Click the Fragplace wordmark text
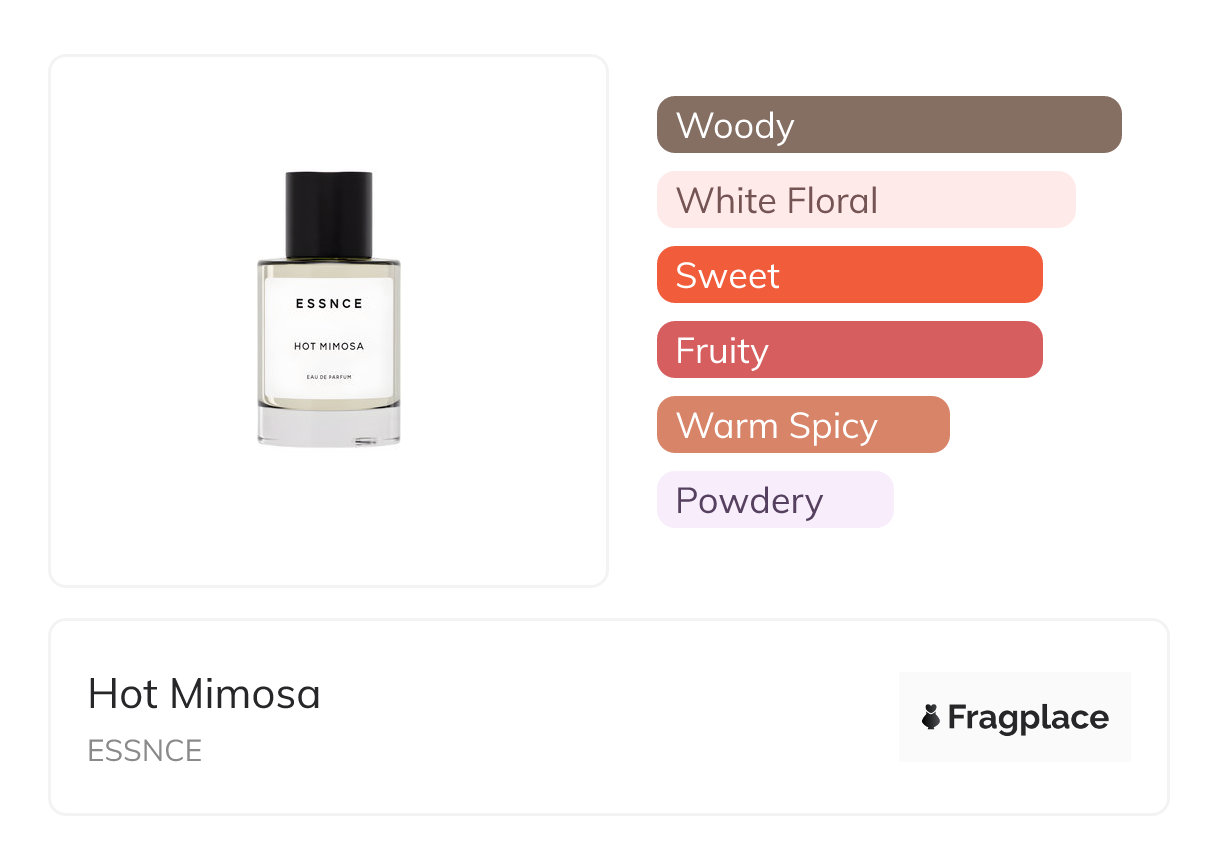 click(1028, 717)
